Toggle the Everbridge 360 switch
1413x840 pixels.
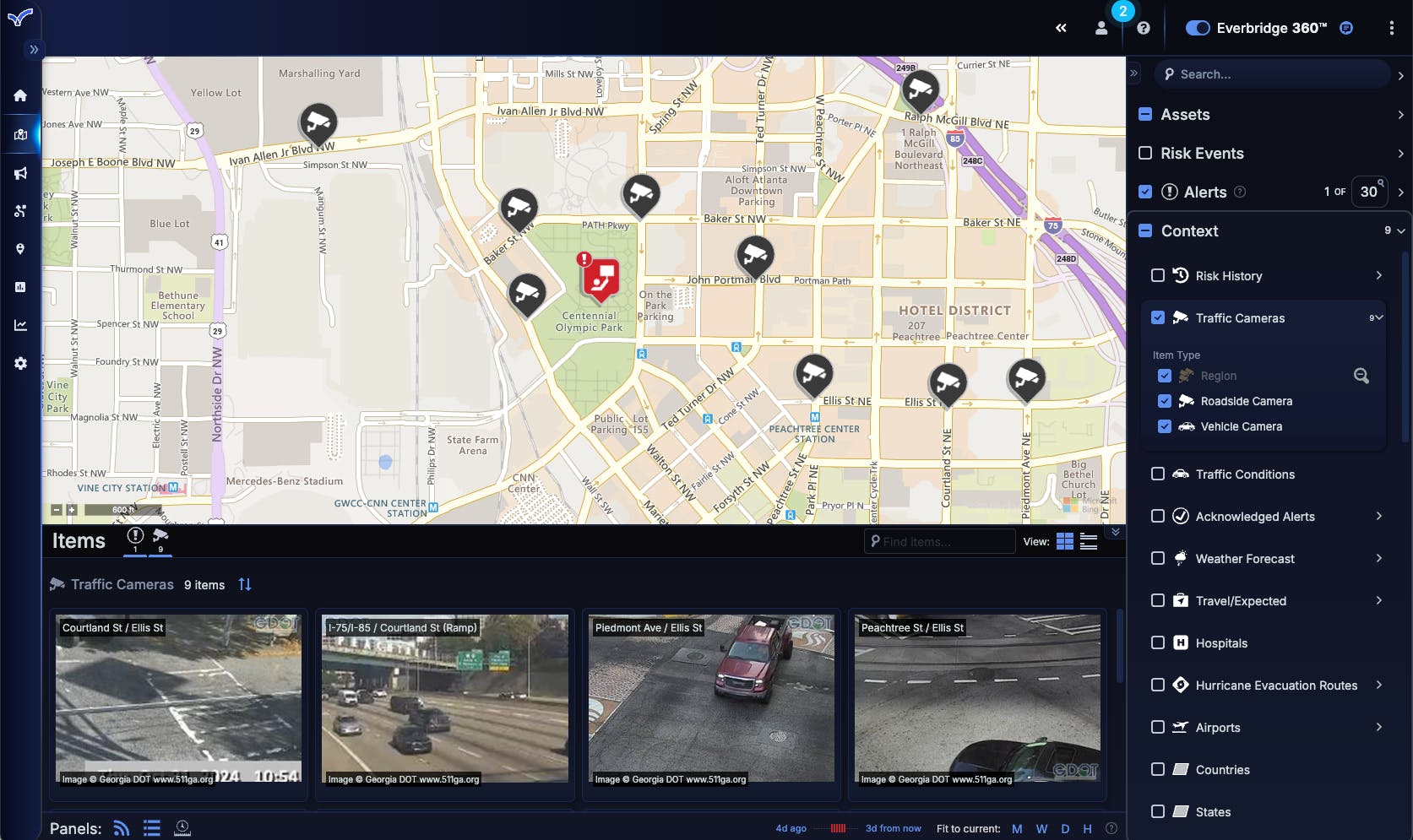pyautogui.click(x=1198, y=27)
